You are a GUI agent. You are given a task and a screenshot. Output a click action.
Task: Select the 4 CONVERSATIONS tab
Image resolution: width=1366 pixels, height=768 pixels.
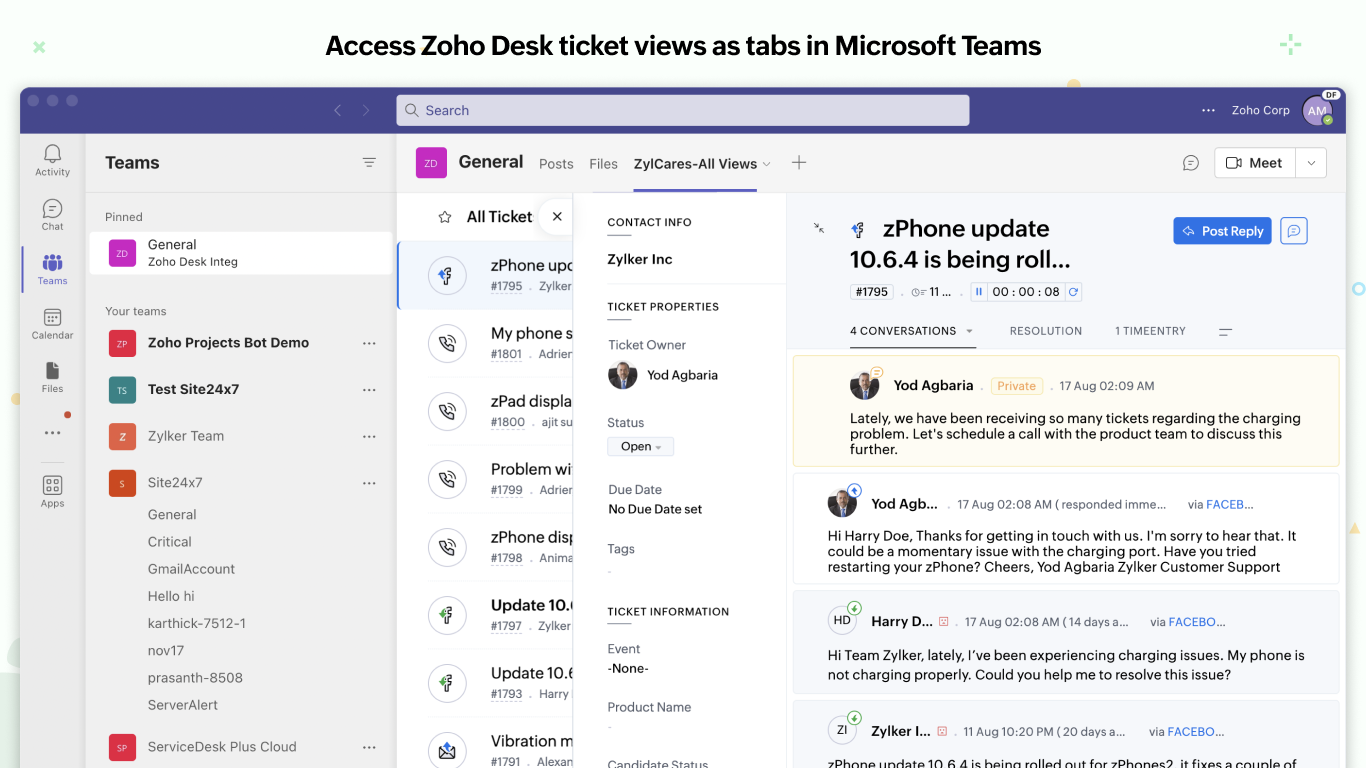(x=903, y=331)
